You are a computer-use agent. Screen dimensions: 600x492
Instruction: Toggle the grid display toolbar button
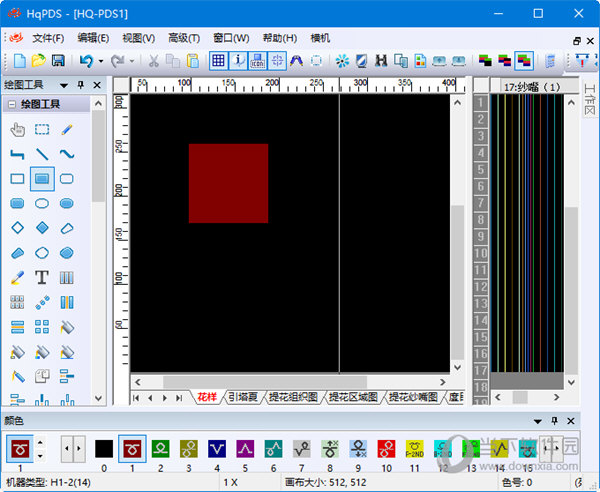pyautogui.click(x=218, y=61)
